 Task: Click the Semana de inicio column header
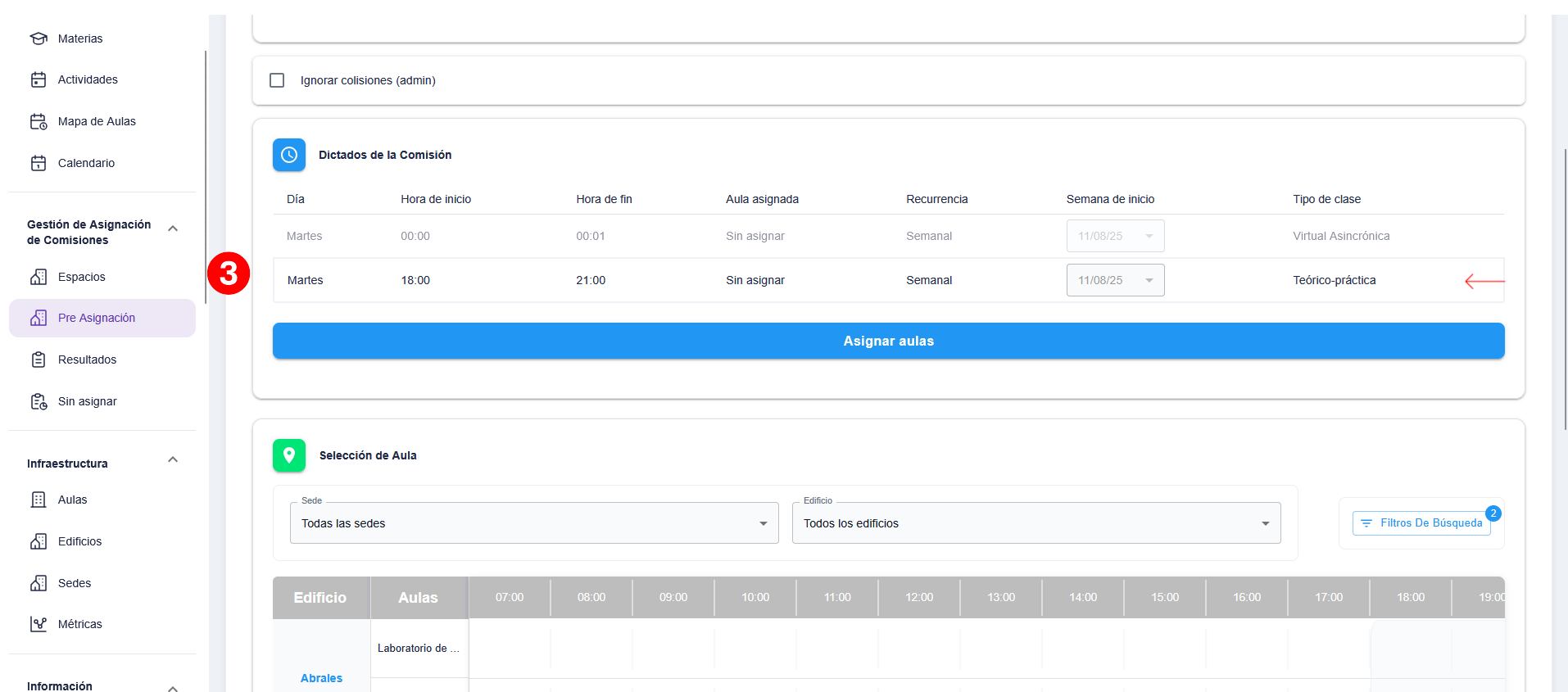(x=1110, y=199)
